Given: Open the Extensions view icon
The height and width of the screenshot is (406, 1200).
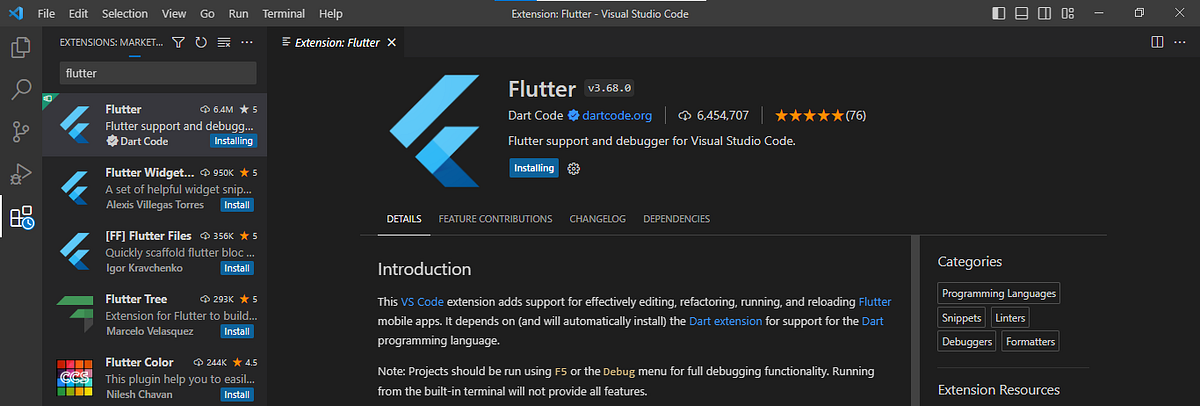Looking at the screenshot, I should click(x=20, y=216).
